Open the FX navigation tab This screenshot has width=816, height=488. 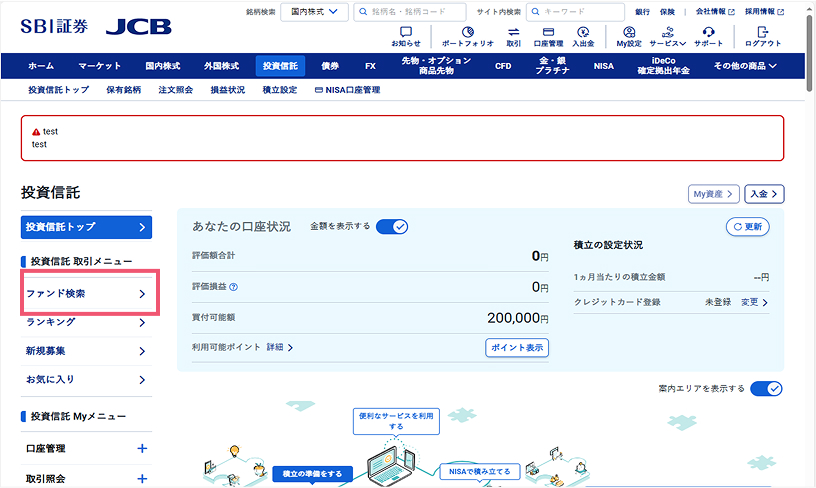point(370,66)
